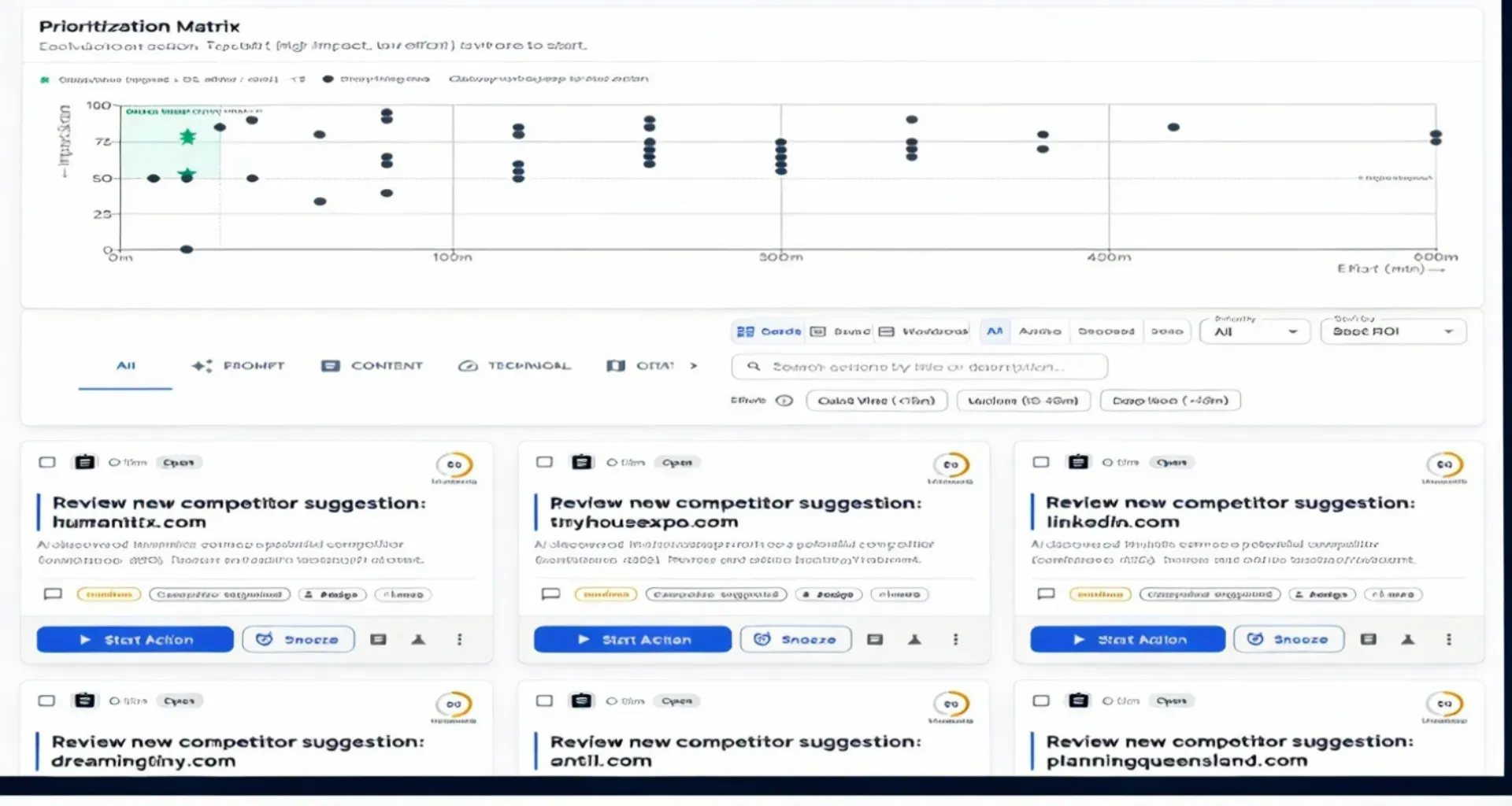Image resolution: width=1512 pixels, height=806 pixels.
Task: Click the search actions input field
Action: pos(919,367)
